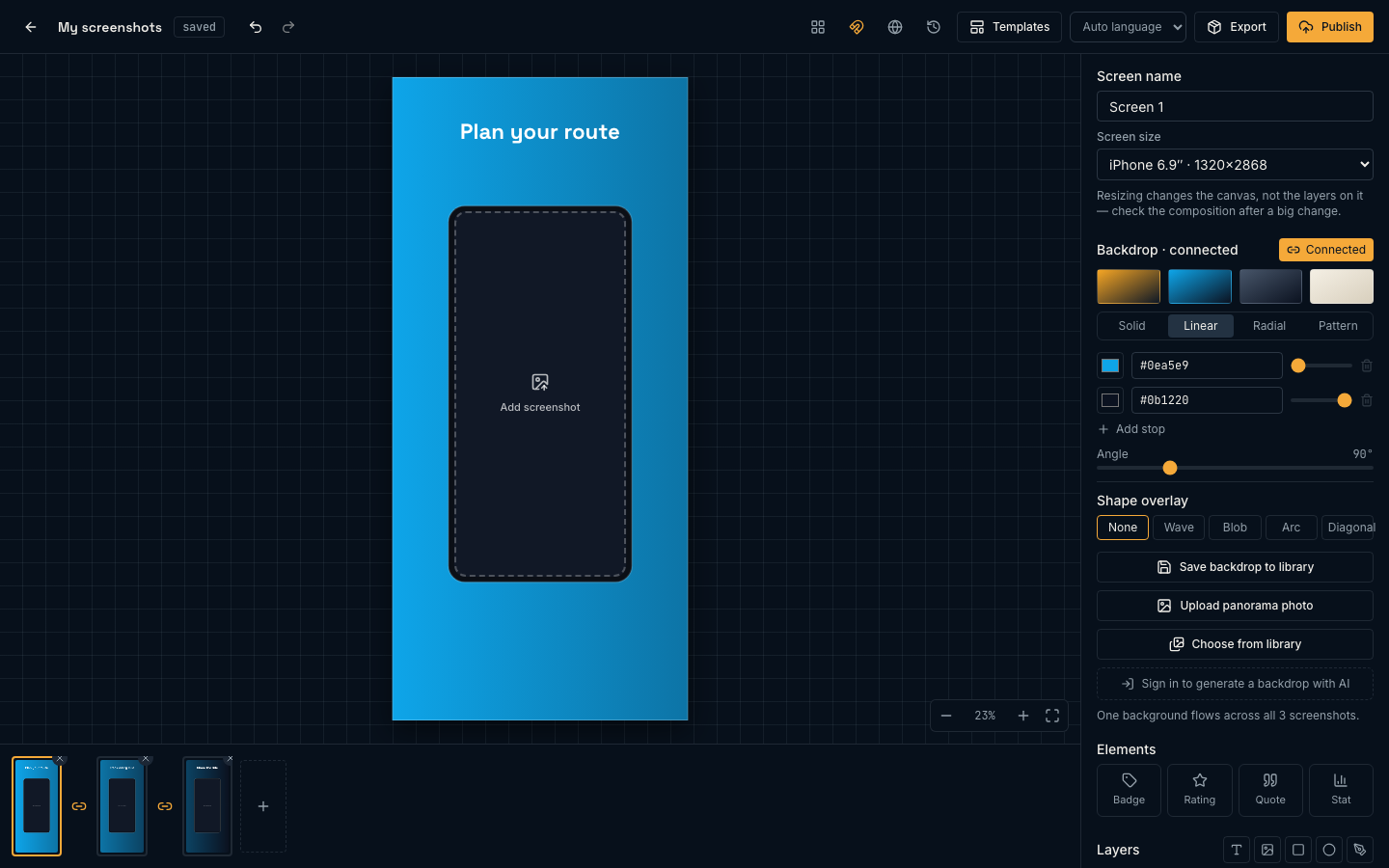Select the orange gradient backdrop preset
This screenshot has height=868, width=1389.
(x=1129, y=286)
